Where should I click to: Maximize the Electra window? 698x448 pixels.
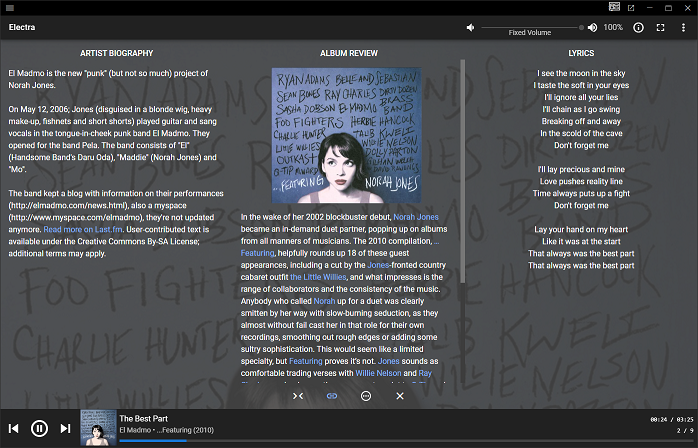(x=668, y=8)
